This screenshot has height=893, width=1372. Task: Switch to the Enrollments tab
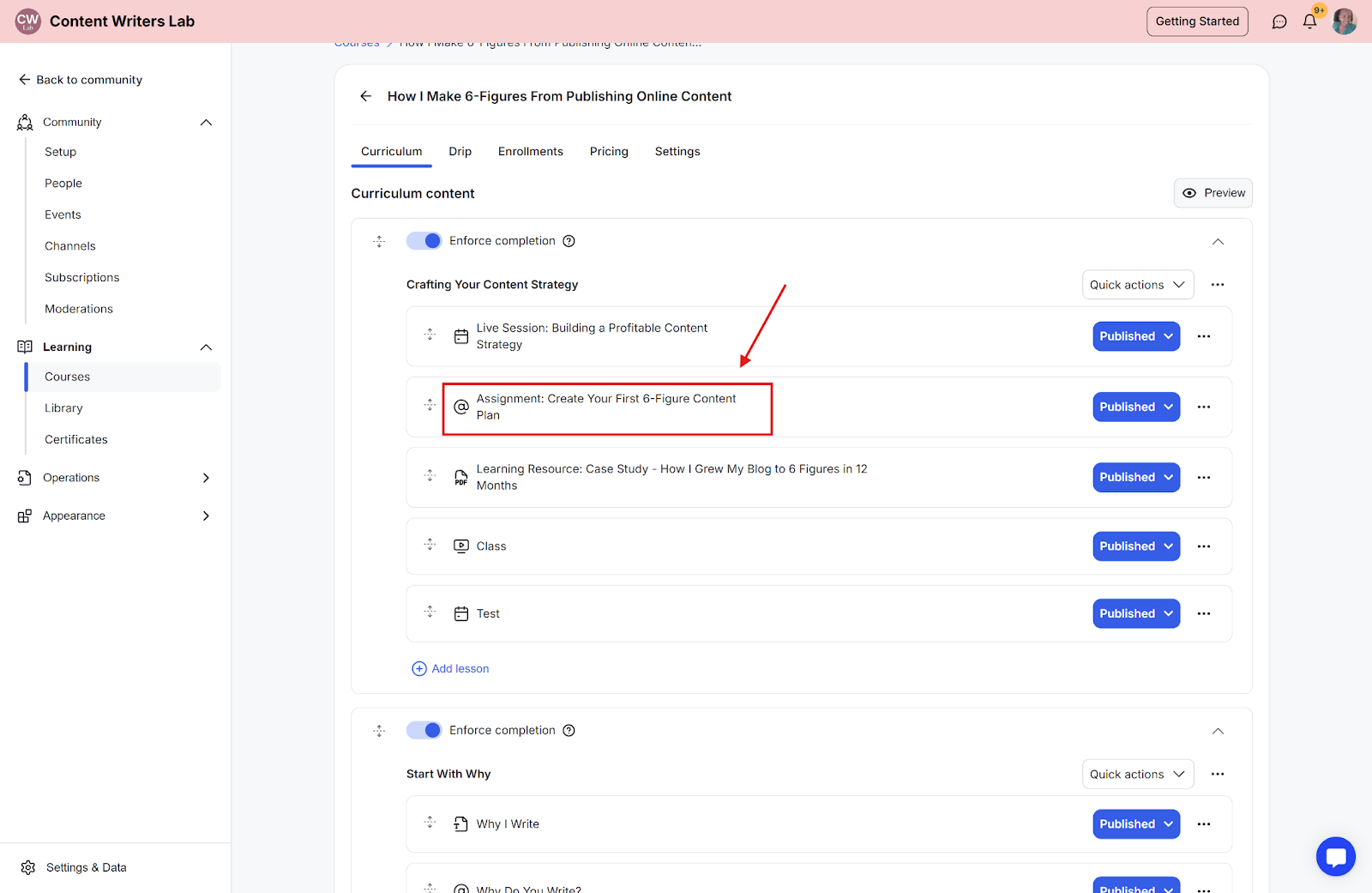pos(531,152)
